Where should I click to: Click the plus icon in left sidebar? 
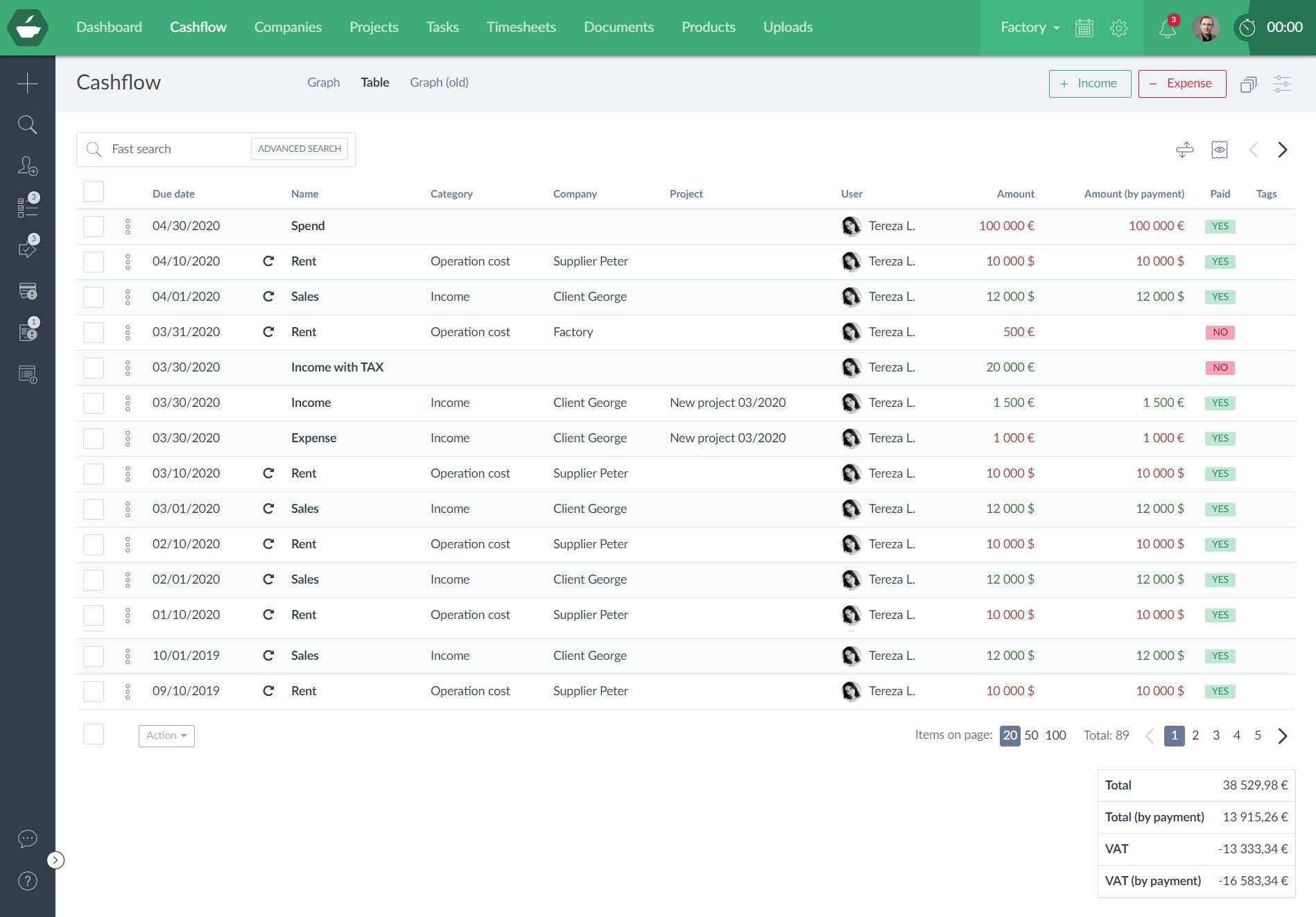point(28,83)
